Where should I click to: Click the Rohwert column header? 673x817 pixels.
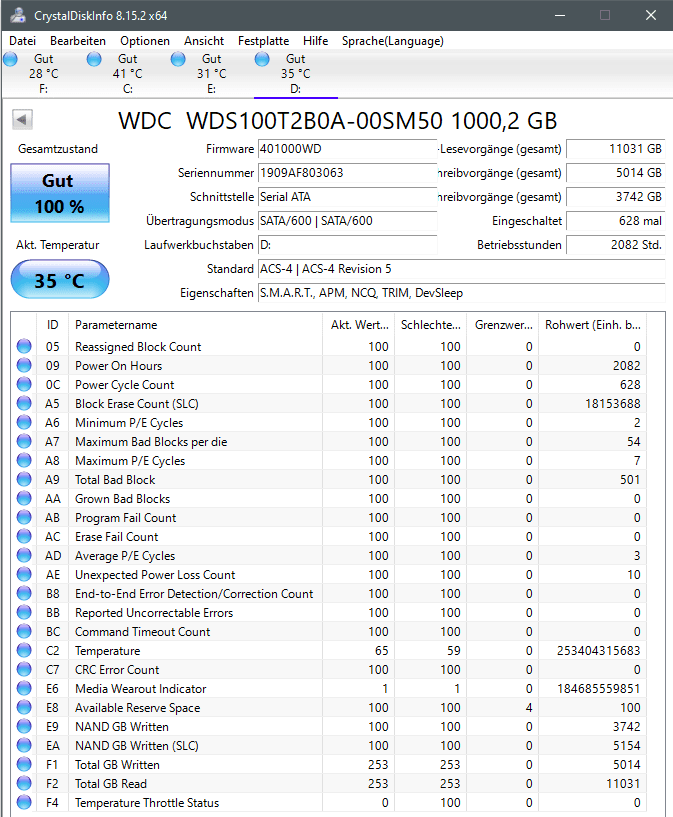tap(593, 325)
